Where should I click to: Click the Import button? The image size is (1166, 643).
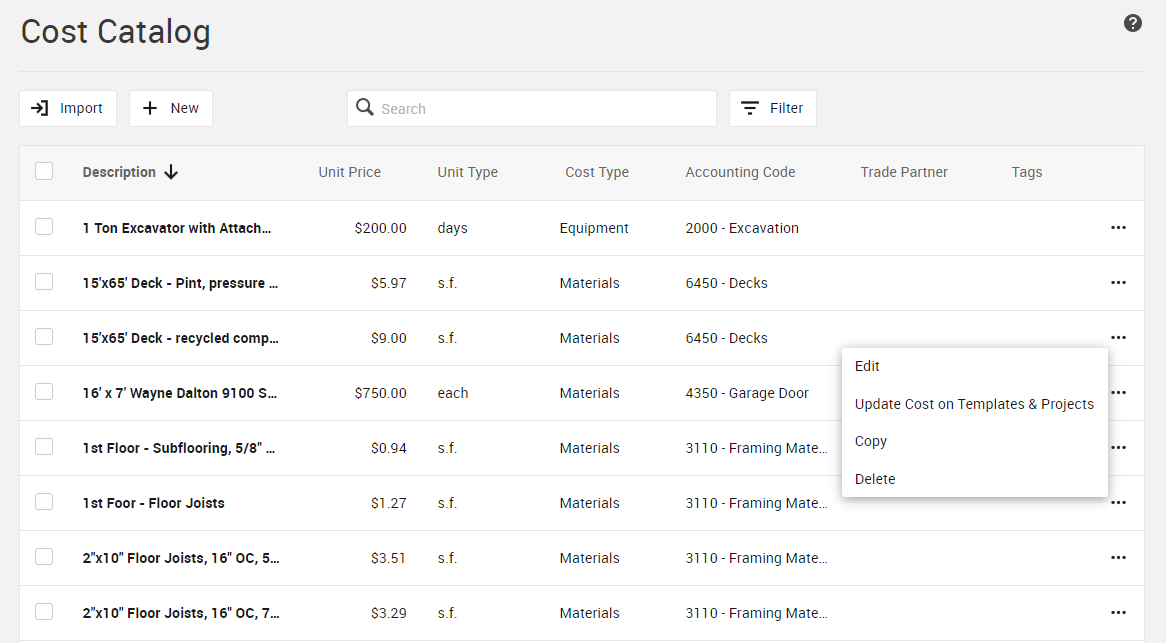click(68, 109)
